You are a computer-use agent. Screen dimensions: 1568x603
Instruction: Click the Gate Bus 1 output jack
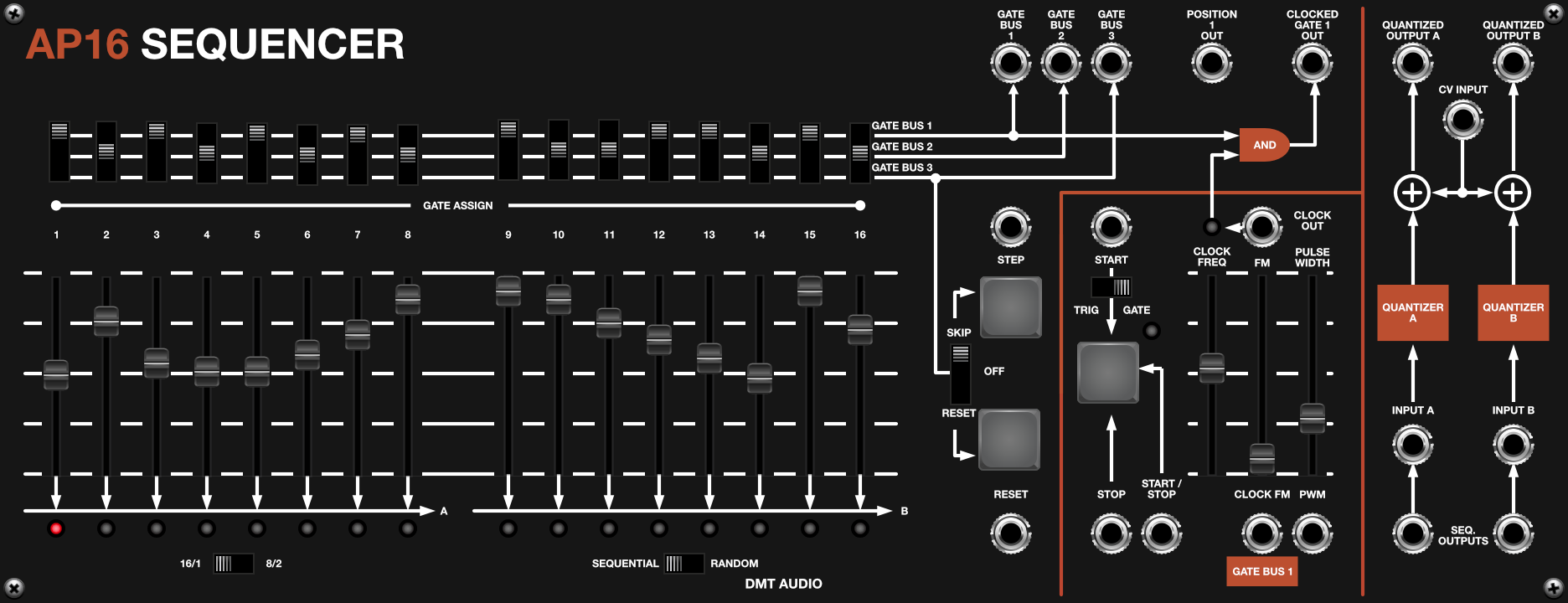point(1011,63)
